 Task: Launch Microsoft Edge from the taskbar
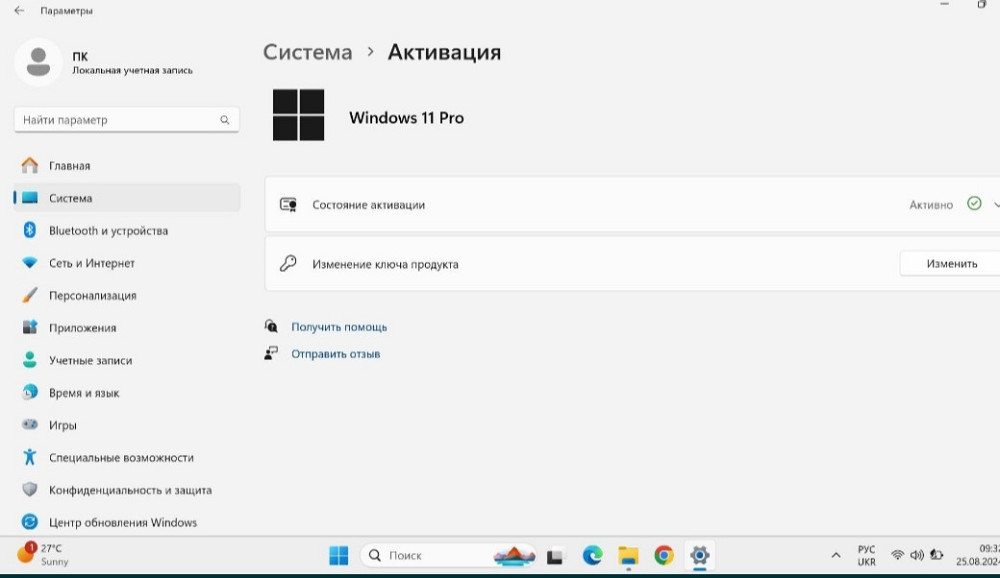tap(592, 554)
